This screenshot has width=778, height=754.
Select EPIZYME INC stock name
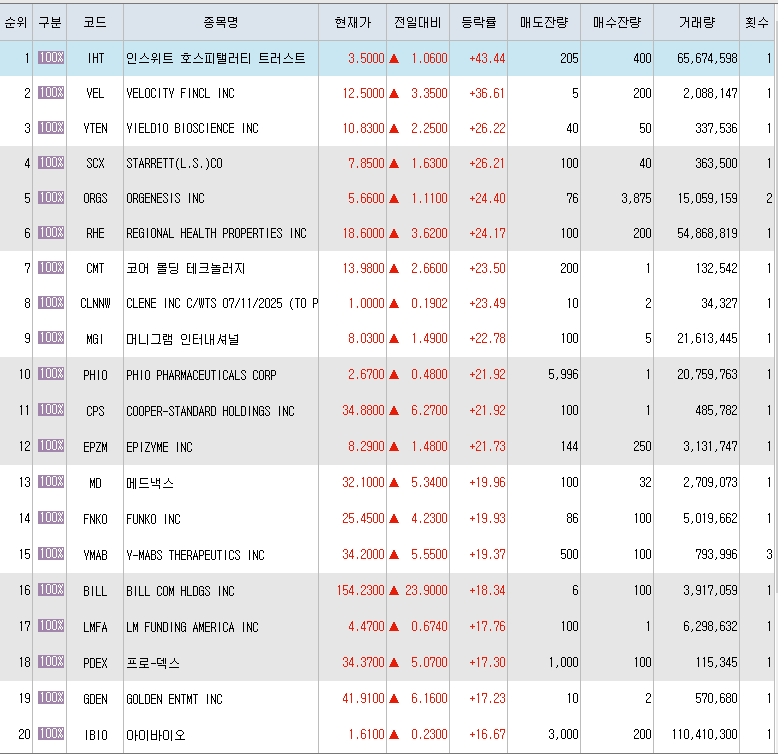click(x=159, y=447)
